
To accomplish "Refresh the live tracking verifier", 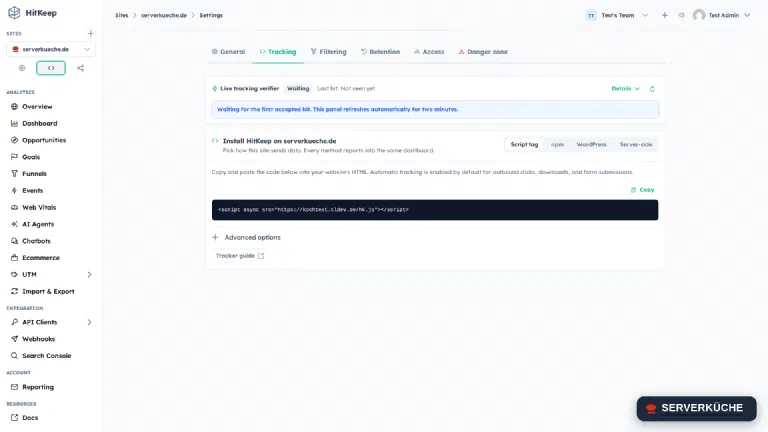I will [652, 89].
